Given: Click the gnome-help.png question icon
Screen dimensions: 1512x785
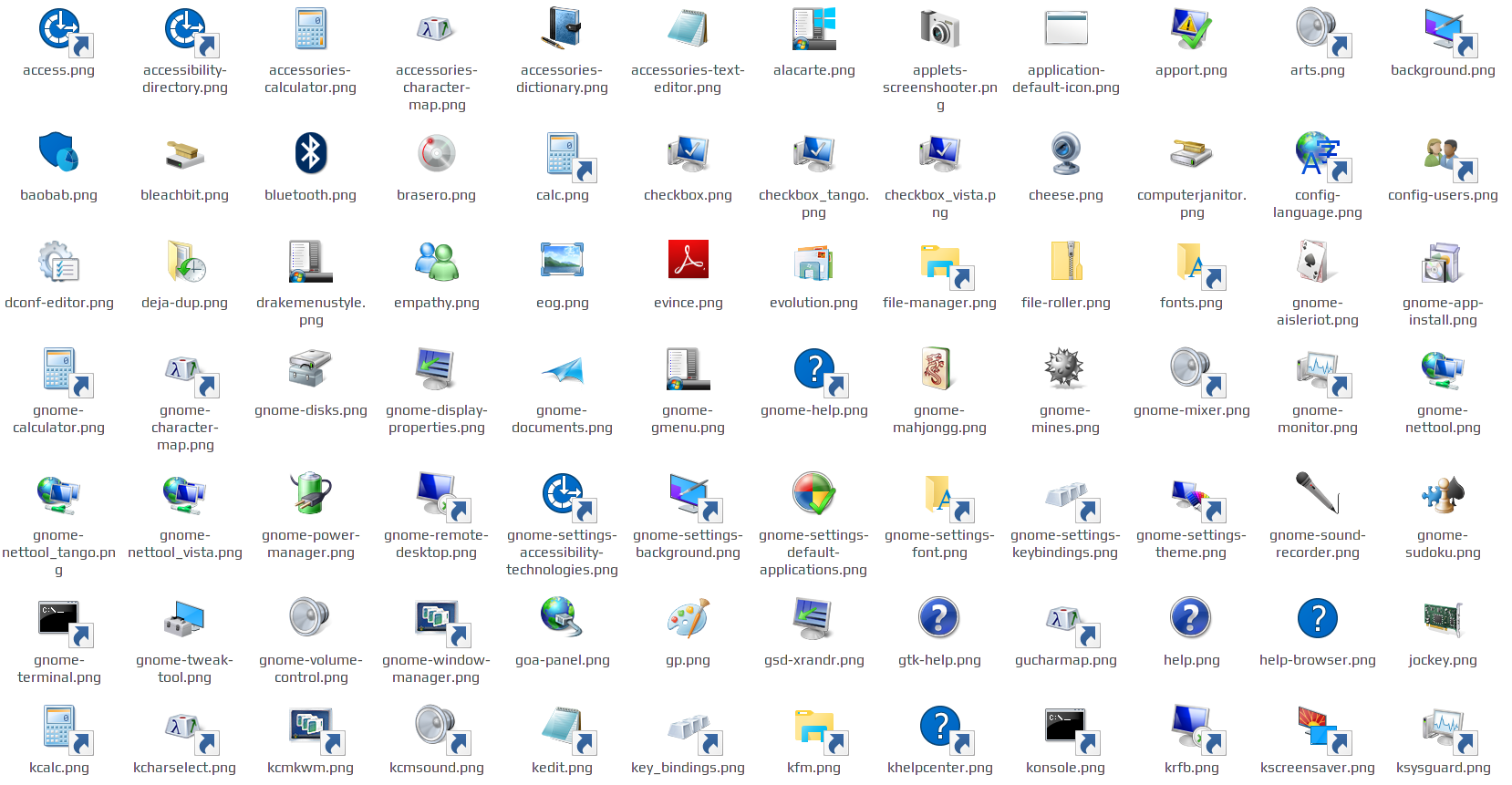Looking at the screenshot, I should click(821, 373).
